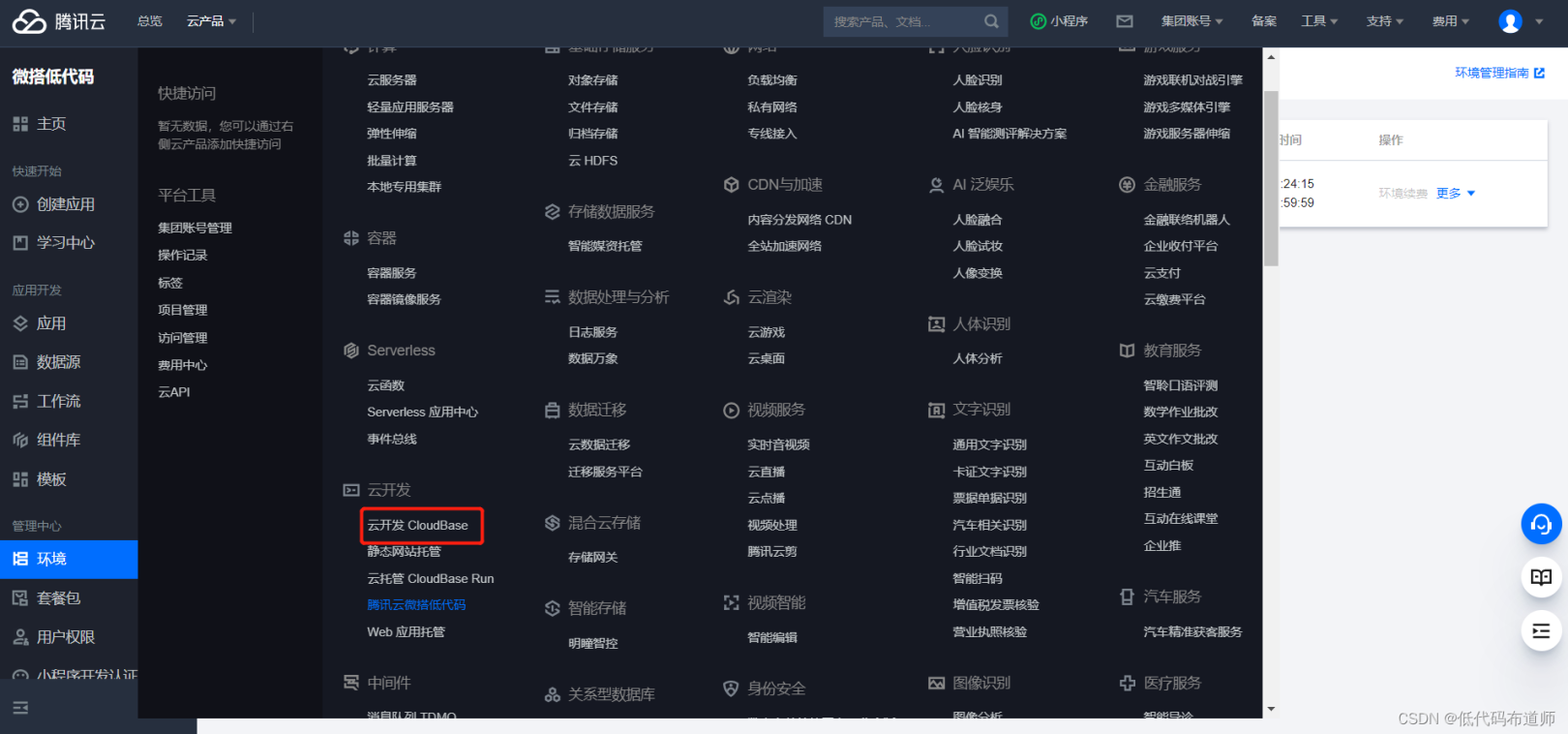The image size is (1568, 734).
Task: Open 腾讯云剪 entry
Action: [x=772, y=552]
